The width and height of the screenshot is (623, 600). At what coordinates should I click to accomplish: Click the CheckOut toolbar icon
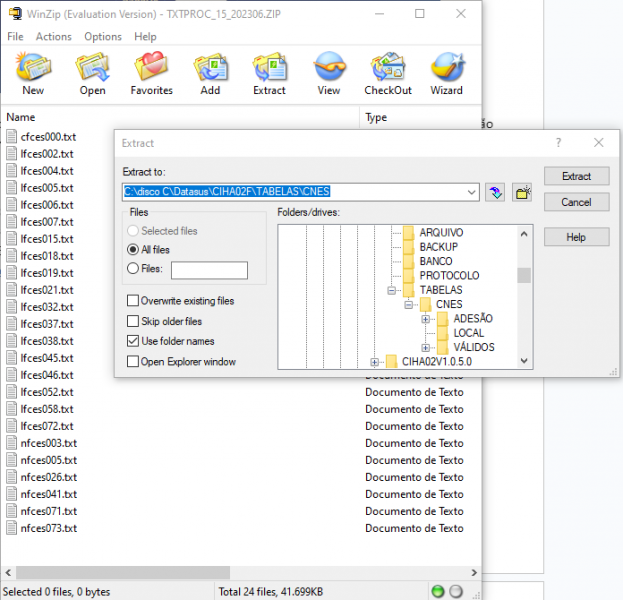pos(388,73)
